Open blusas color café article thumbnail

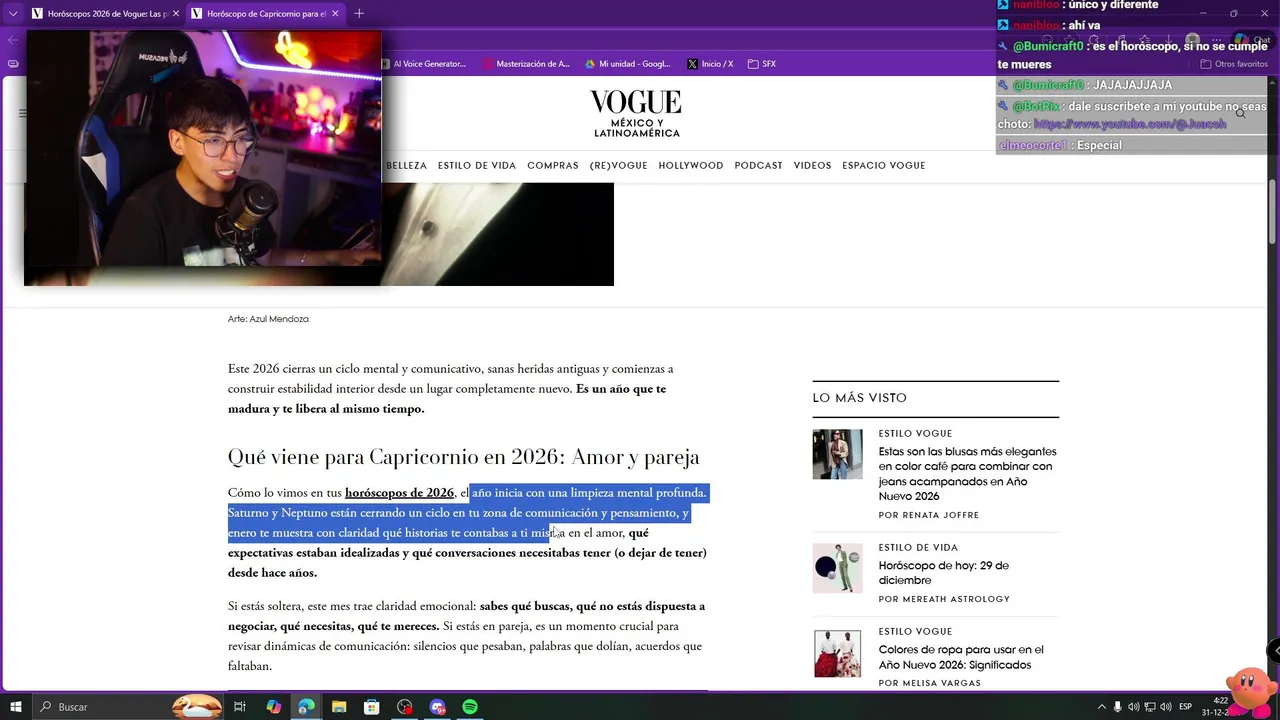pos(837,454)
